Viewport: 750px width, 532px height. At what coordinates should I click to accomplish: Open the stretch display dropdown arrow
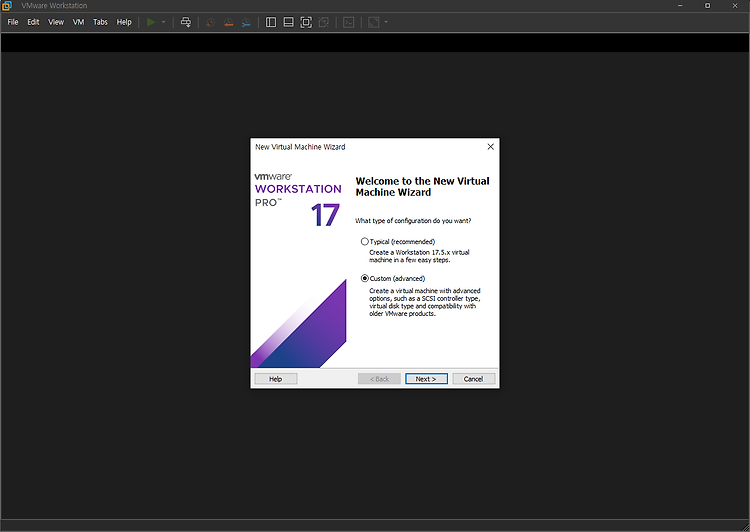(x=386, y=22)
